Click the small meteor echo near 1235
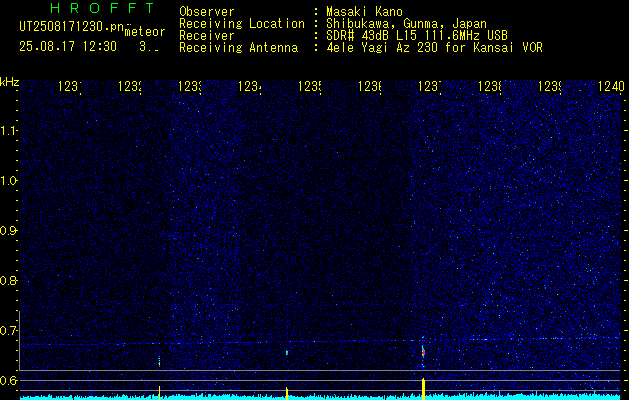Image resolution: width=629 pixels, height=400 pixels. [x=287, y=353]
